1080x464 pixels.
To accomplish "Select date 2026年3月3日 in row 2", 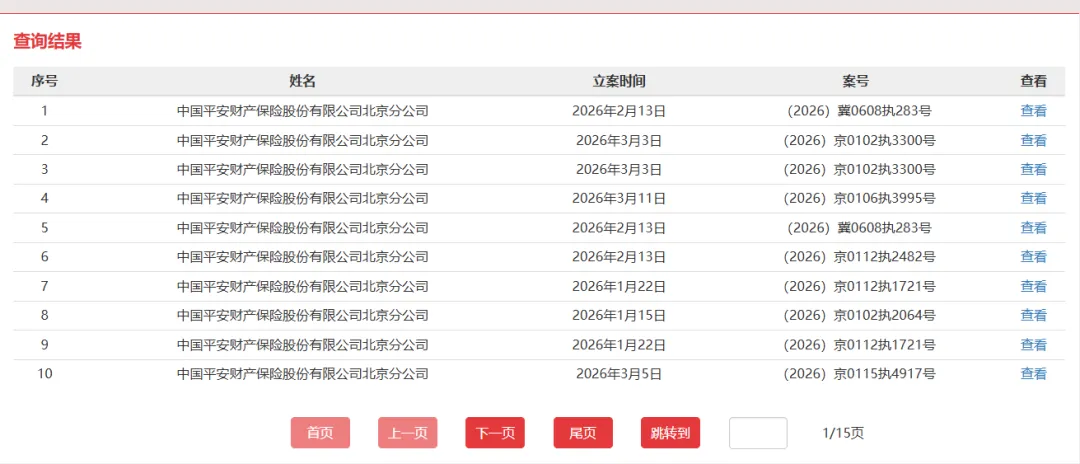I will coord(619,140).
